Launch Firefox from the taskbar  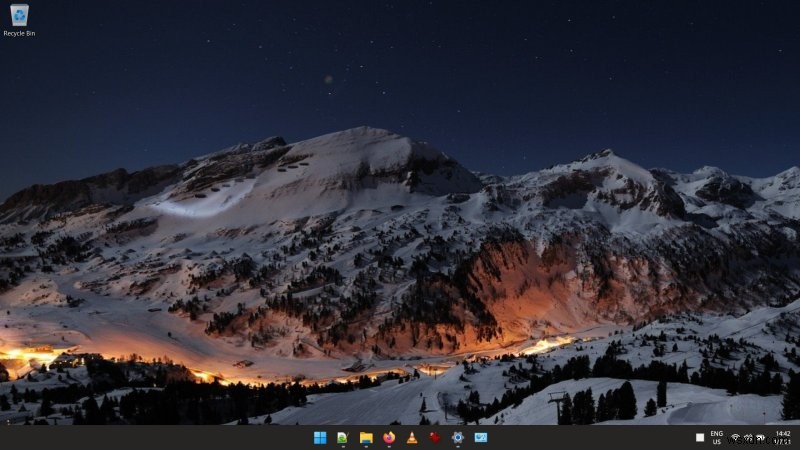389,438
